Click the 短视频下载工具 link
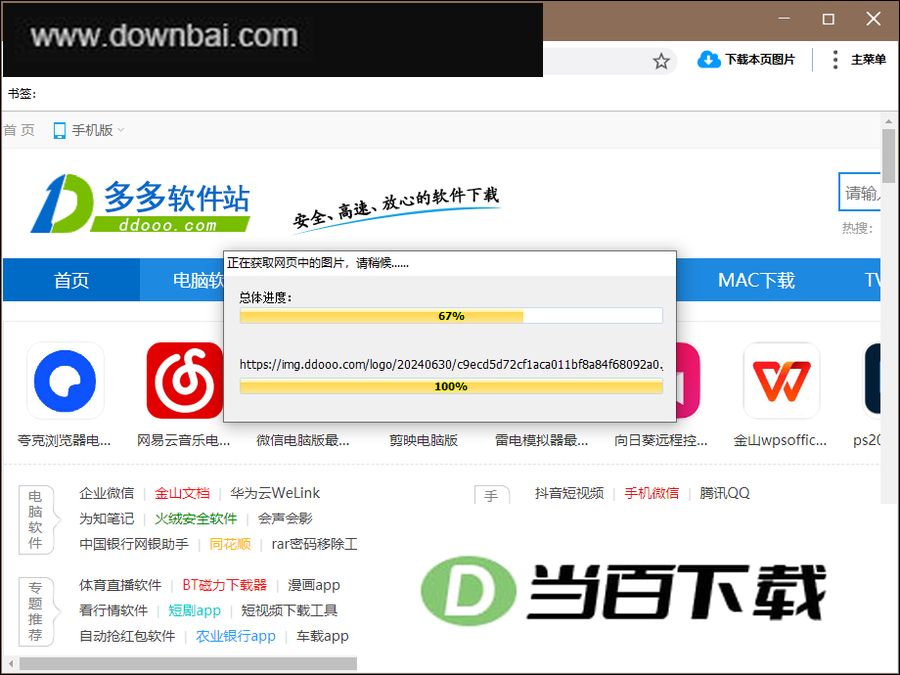The width and height of the screenshot is (900, 675). 289,610
